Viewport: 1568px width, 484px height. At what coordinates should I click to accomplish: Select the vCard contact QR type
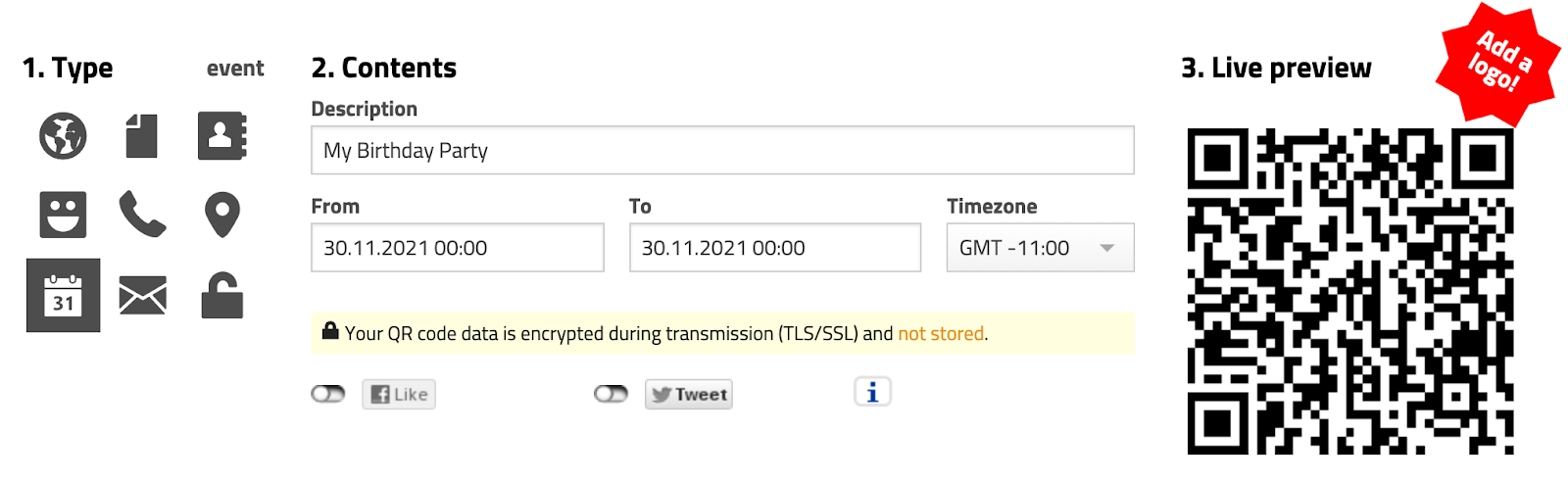[222, 135]
